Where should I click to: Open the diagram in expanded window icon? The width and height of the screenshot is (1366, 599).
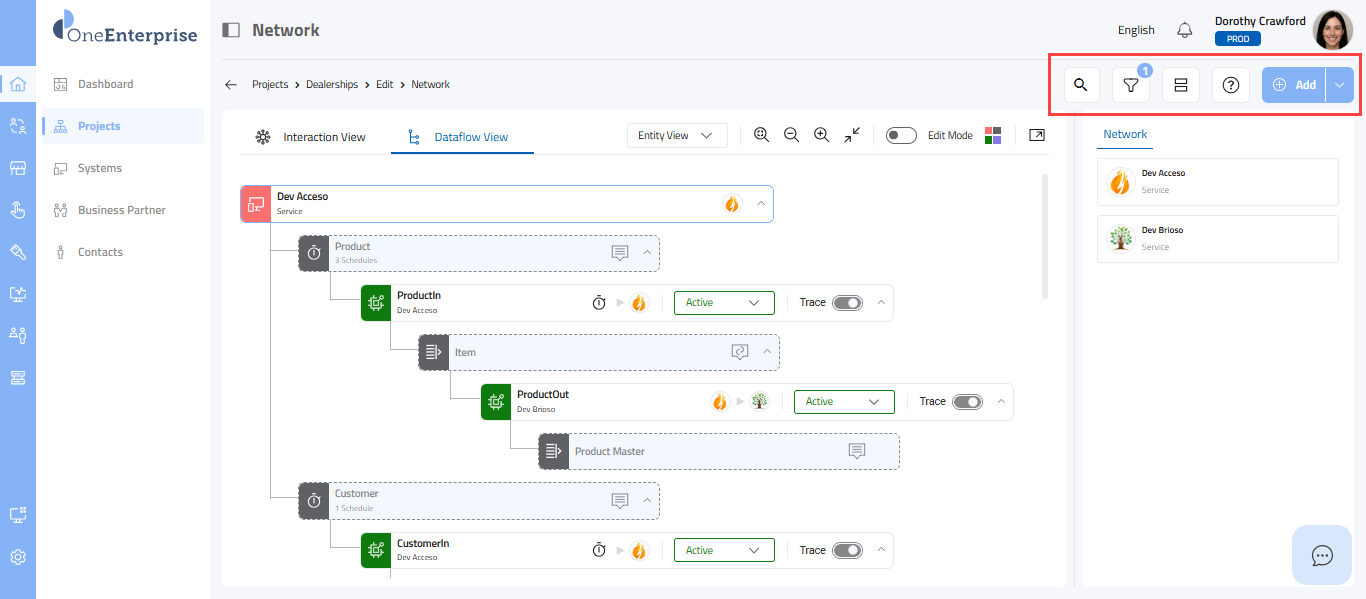pos(1037,135)
